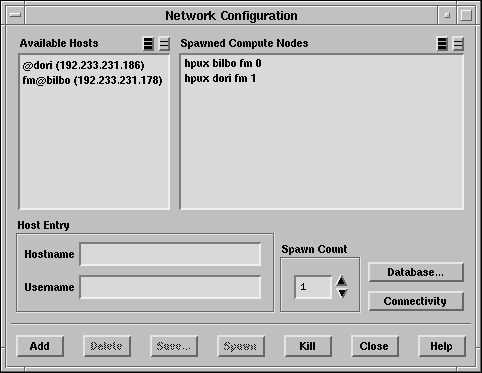Select all Spawned Compute Nodes with filled list icon
482x373 pixels.
442,44
